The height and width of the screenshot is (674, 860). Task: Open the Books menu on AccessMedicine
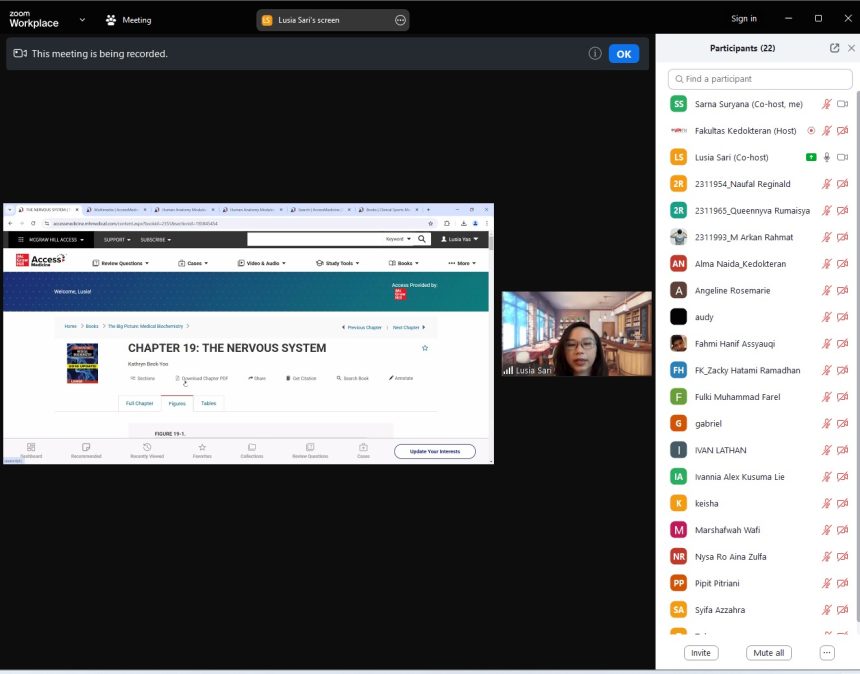tap(404, 263)
